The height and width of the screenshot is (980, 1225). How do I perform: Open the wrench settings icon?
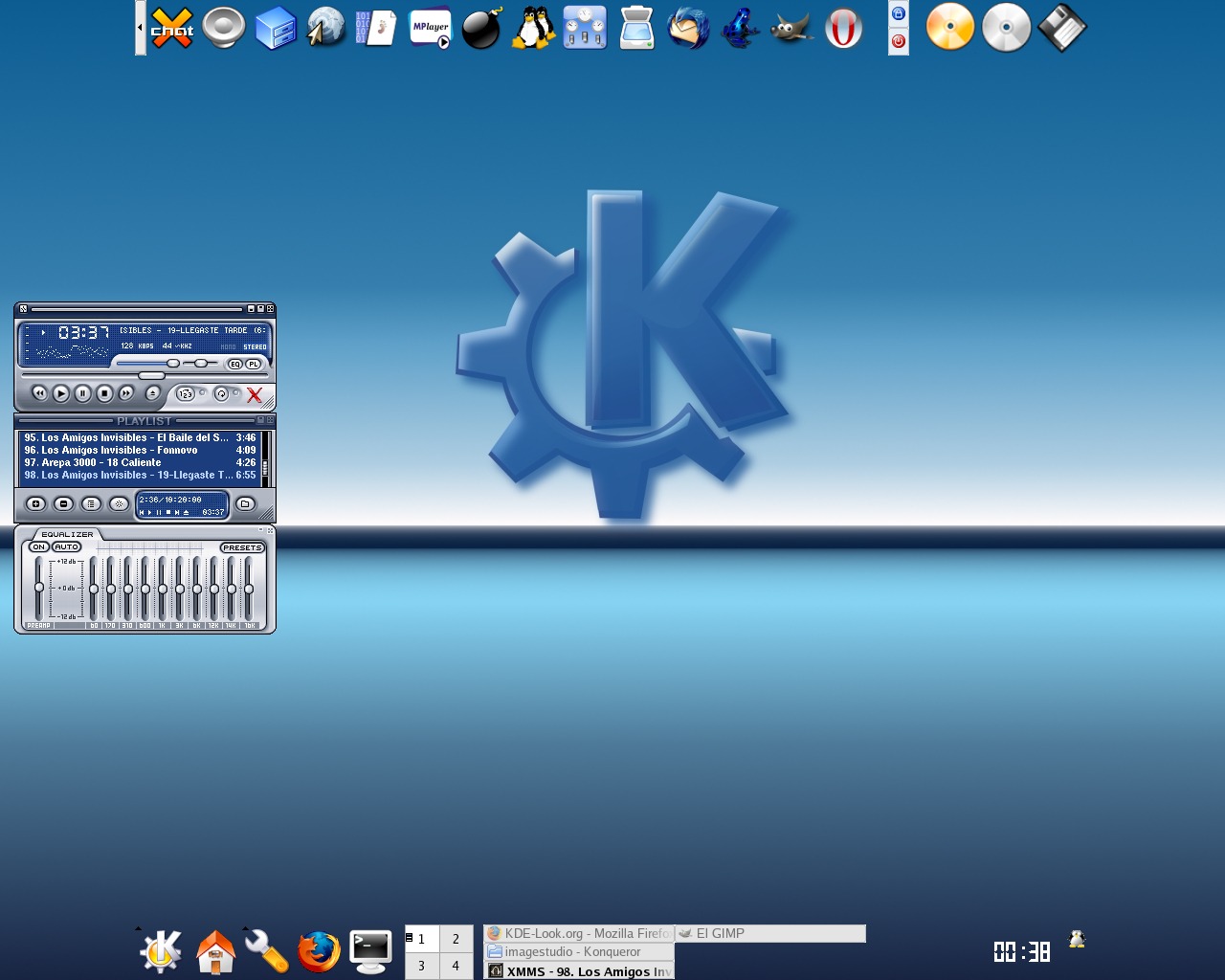[x=267, y=951]
